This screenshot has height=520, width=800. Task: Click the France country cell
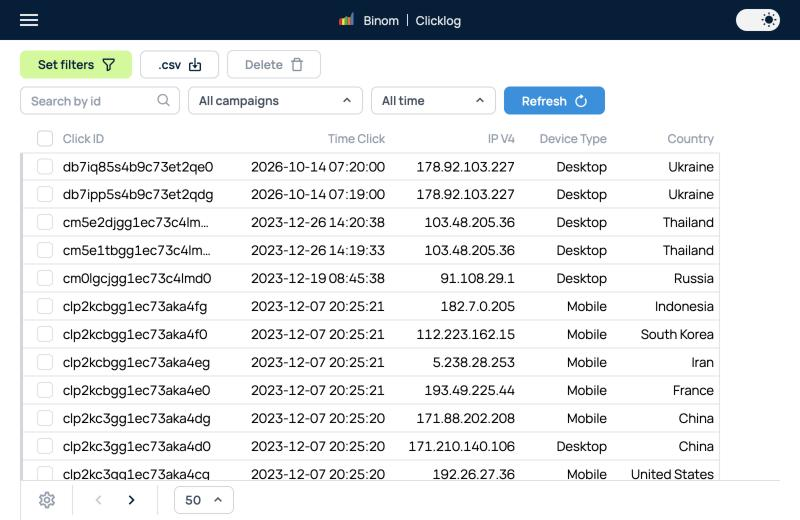point(693,390)
